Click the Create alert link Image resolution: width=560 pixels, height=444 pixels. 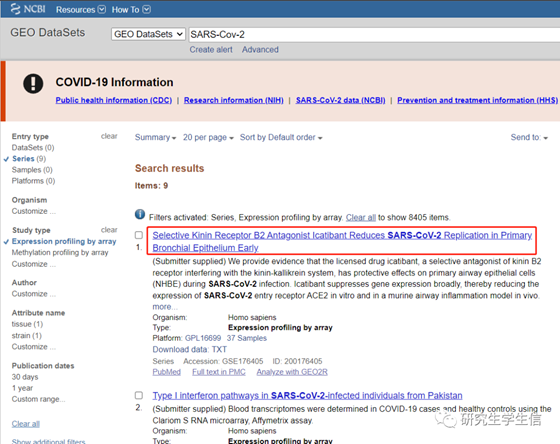[211, 50]
